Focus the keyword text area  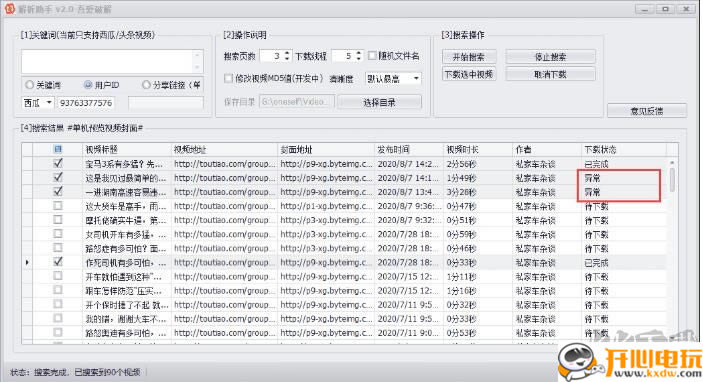tap(108, 61)
